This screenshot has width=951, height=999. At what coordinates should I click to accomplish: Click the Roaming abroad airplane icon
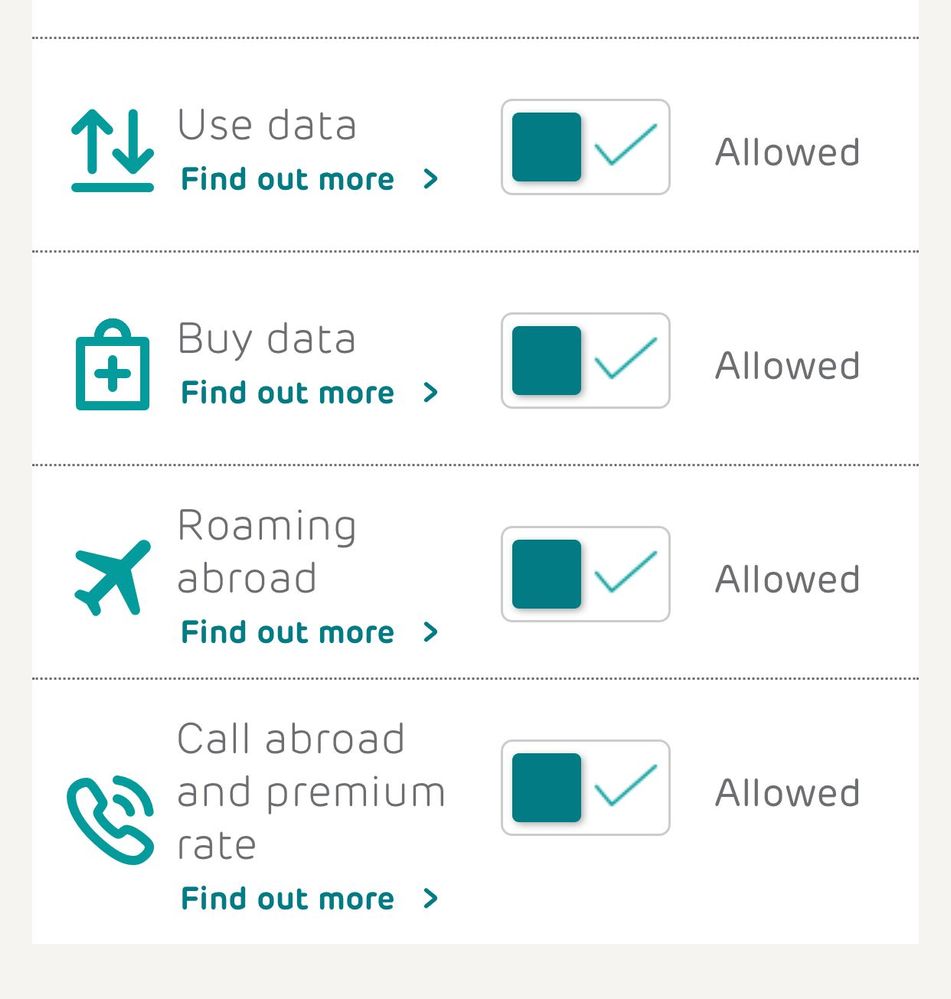click(x=112, y=578)
